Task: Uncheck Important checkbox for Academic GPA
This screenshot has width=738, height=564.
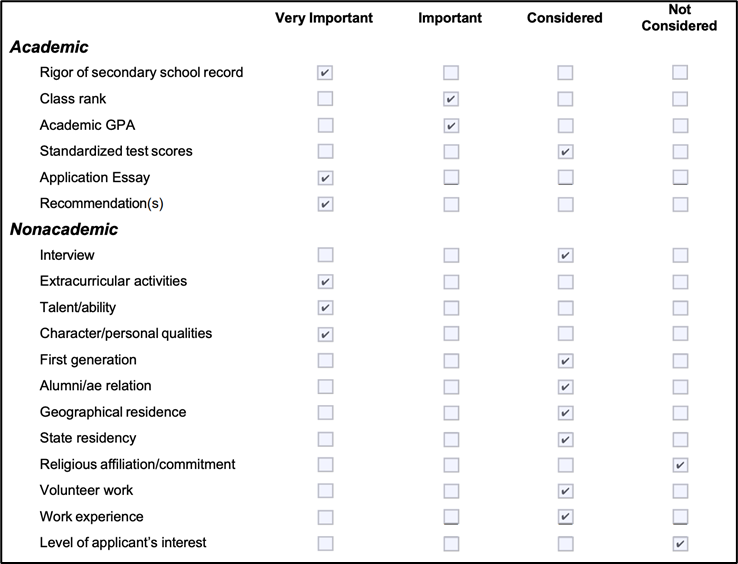Action: point(451,125)
